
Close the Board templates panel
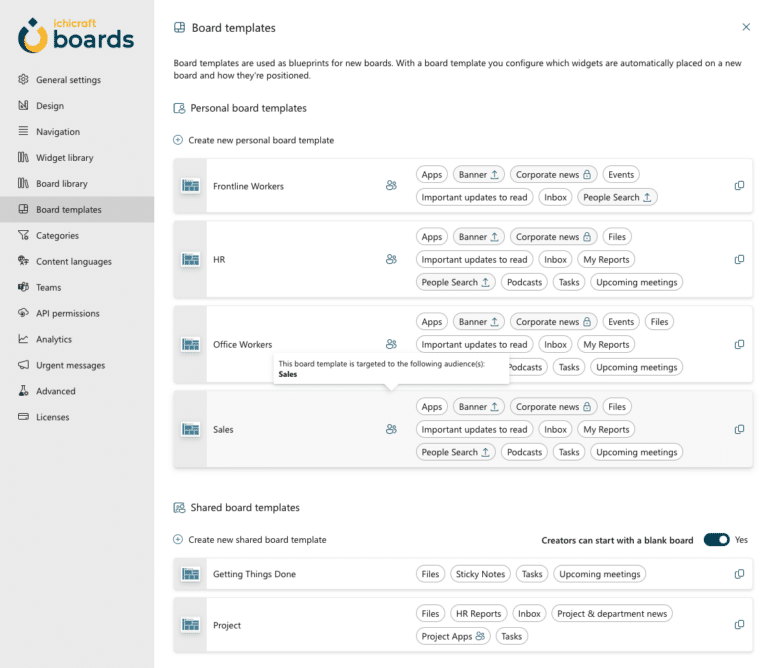pos(746,27)
